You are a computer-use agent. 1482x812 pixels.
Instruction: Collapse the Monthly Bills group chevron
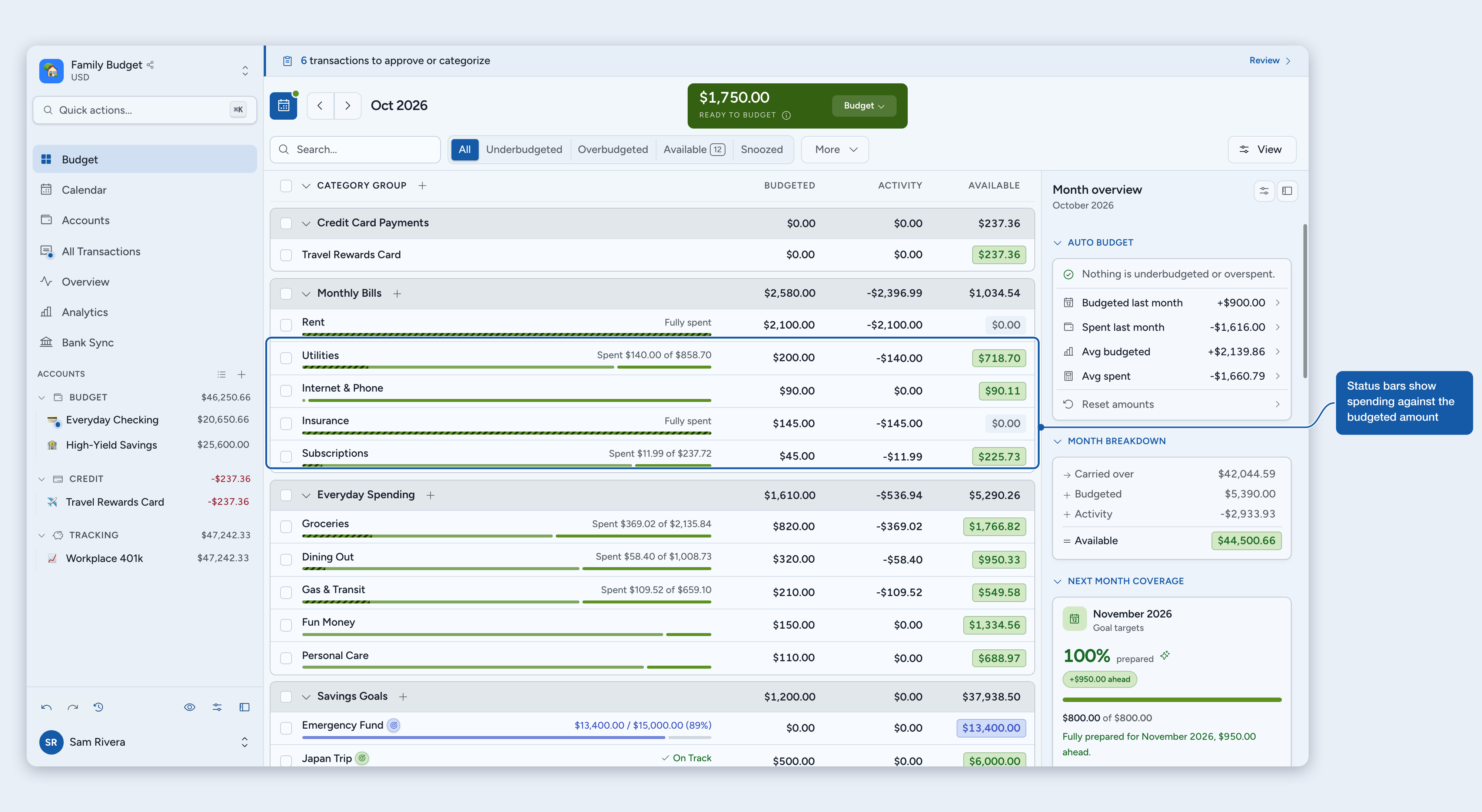click(x=306, y=294)
